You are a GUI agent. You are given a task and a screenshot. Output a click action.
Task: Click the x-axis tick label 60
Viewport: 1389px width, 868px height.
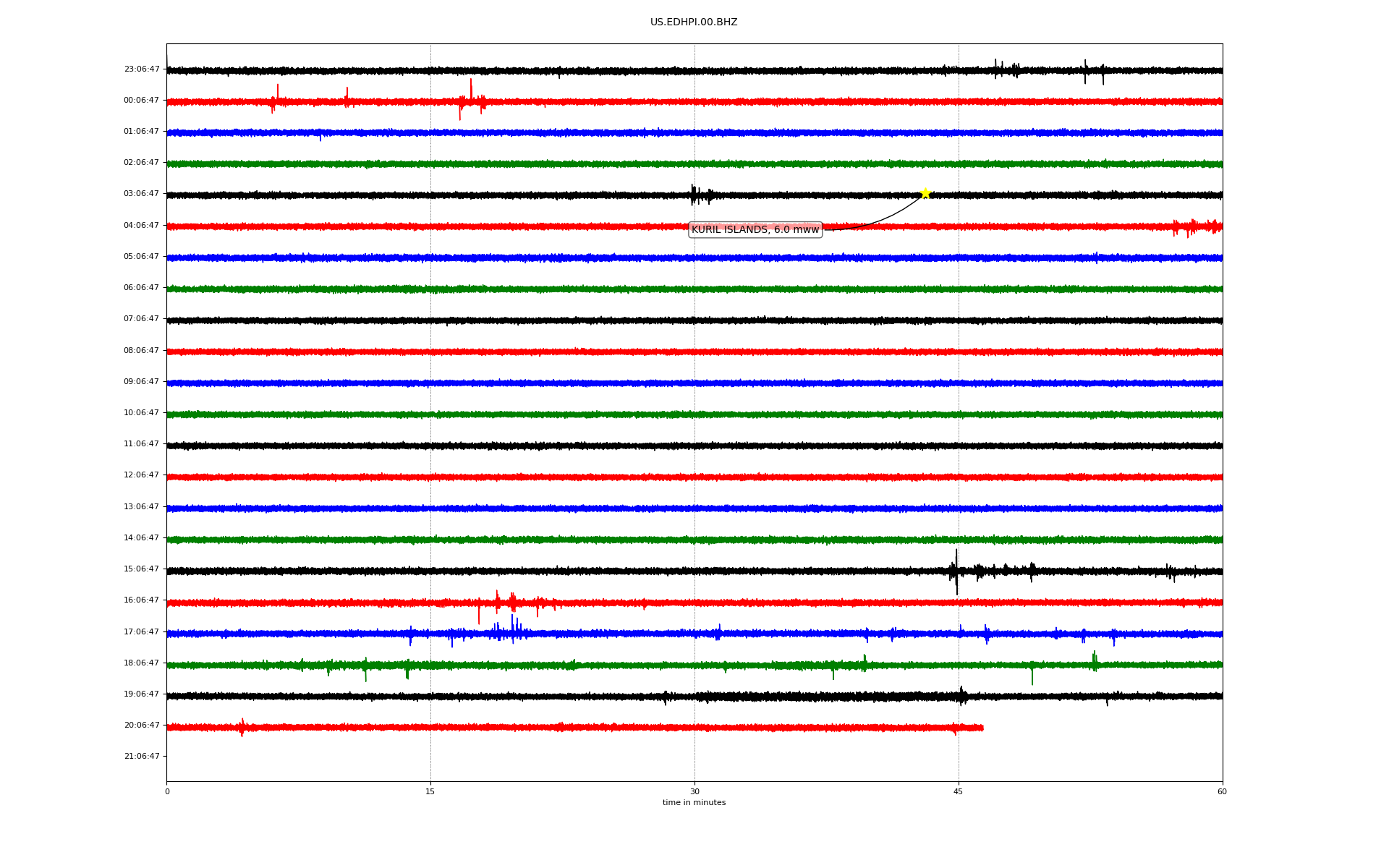1222,792
